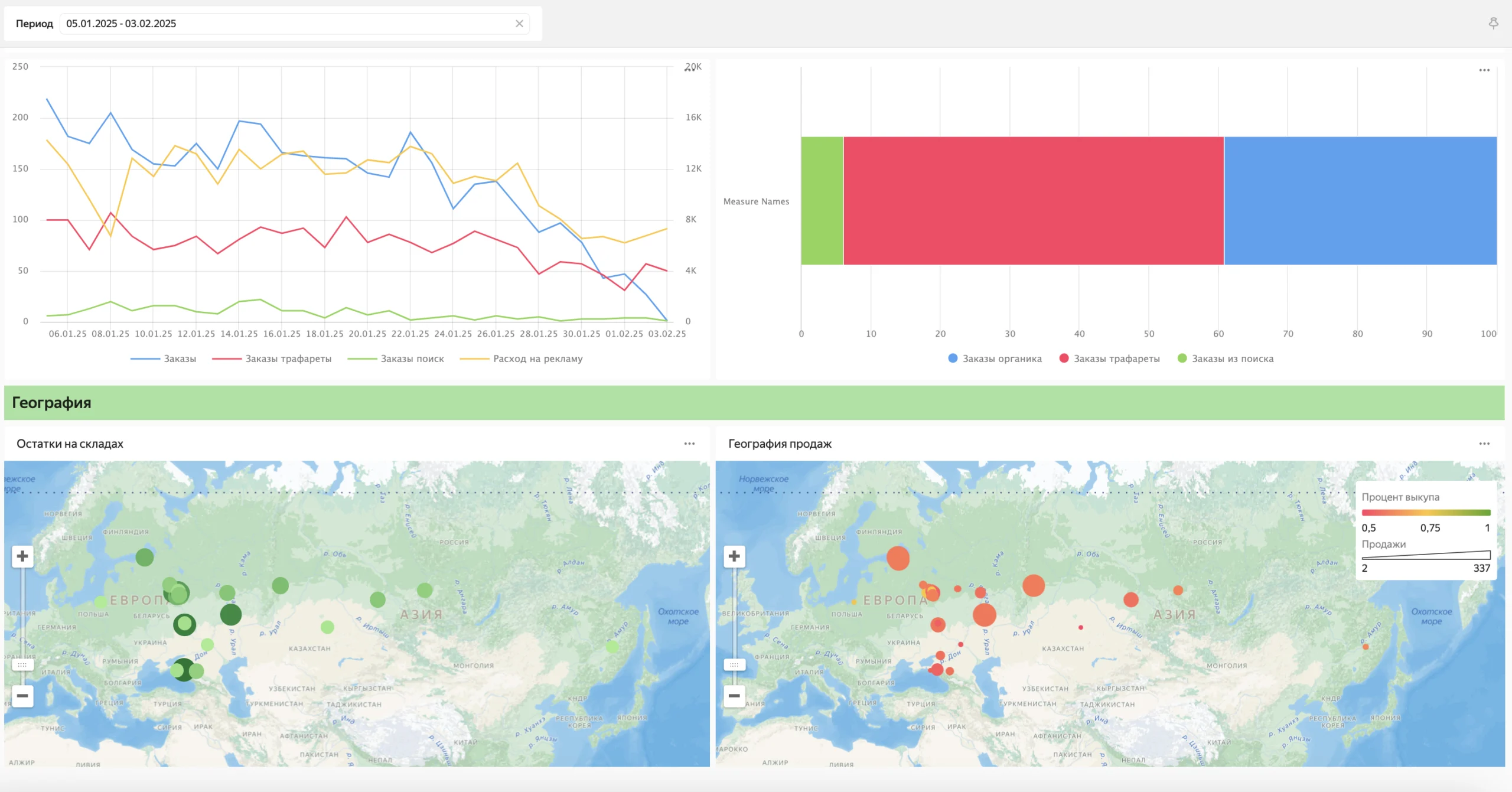The image size is (1512, 792).
Task: Hide Расход на рекламу series in legend
Action: pyautogui.click(x=521, y=358)
